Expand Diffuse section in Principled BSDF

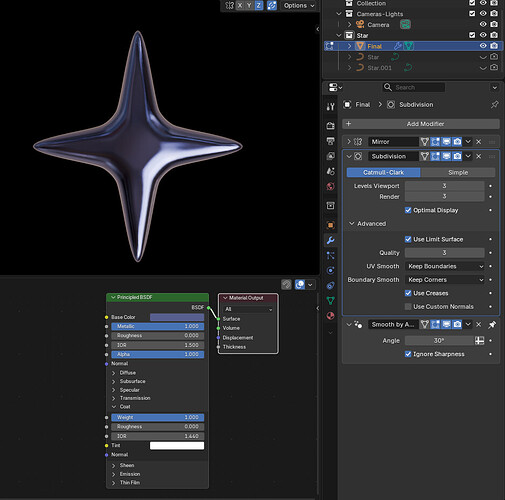pyautogui.click(x=114, y=373)
